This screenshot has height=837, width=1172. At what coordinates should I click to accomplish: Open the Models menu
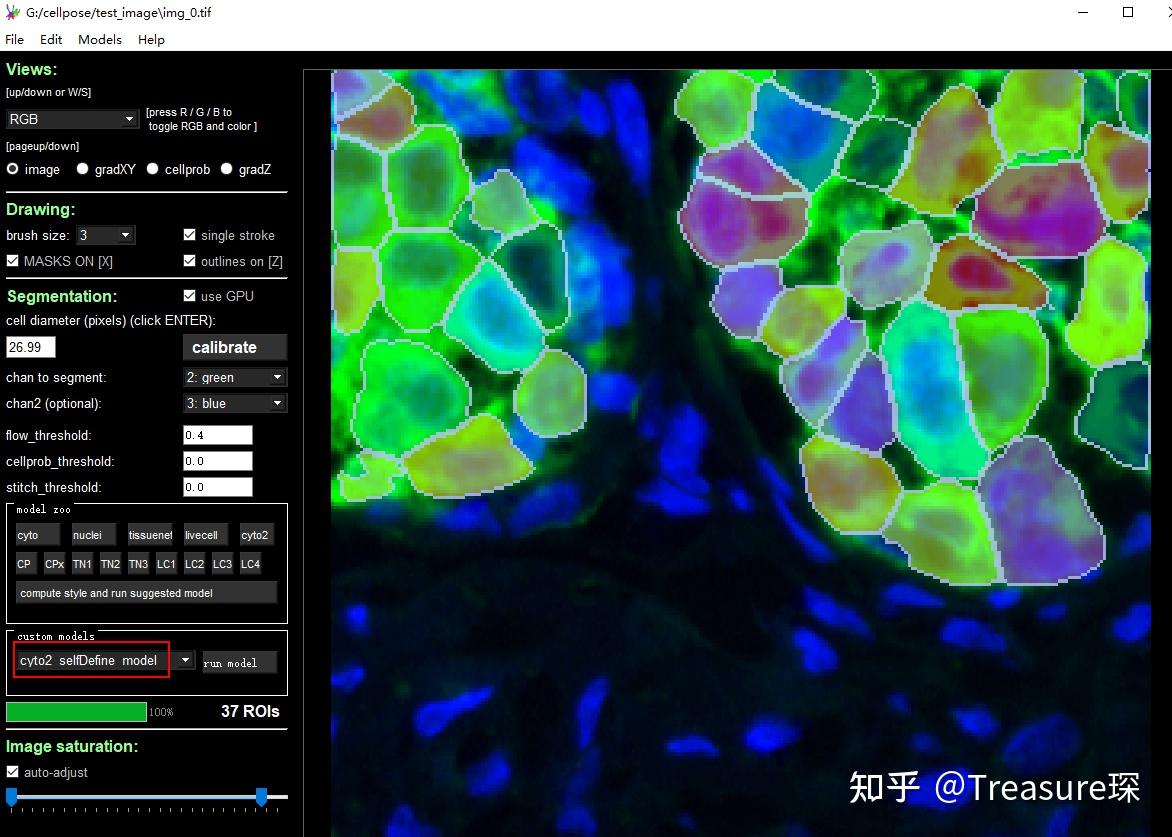click(99, 39)
